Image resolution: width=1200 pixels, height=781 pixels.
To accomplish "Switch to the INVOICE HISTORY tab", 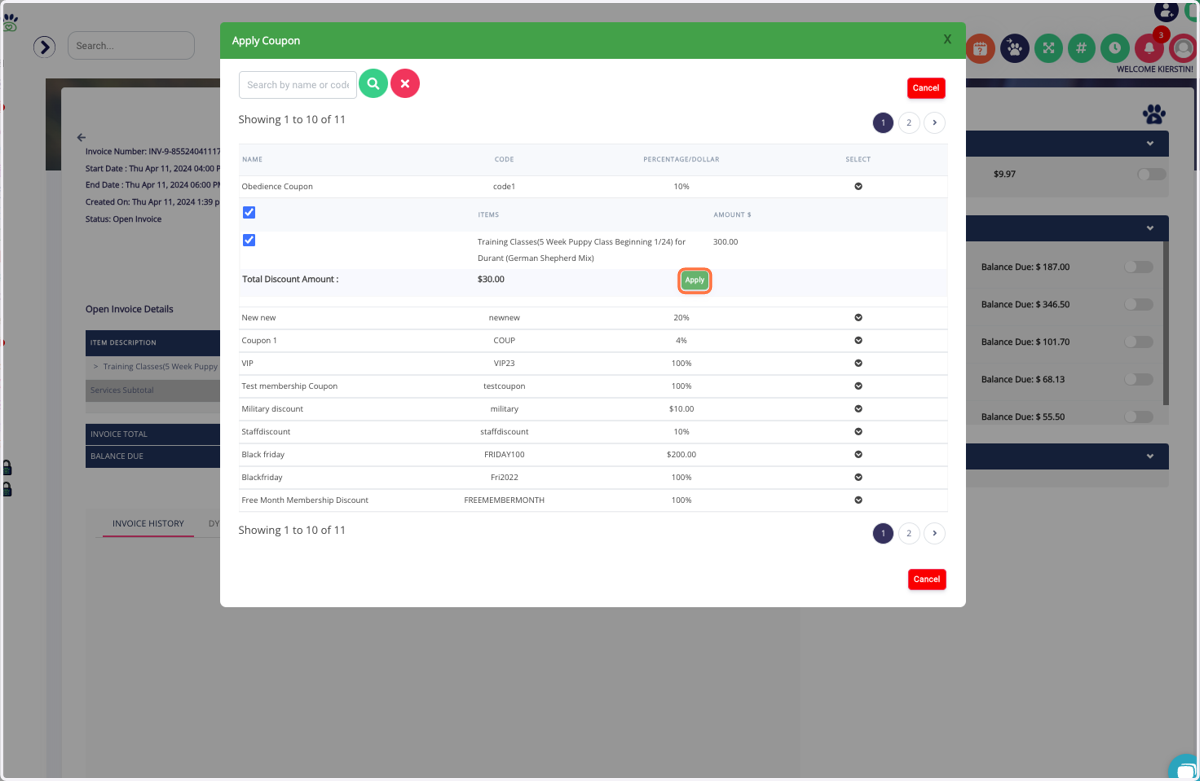I will (148, 523).
